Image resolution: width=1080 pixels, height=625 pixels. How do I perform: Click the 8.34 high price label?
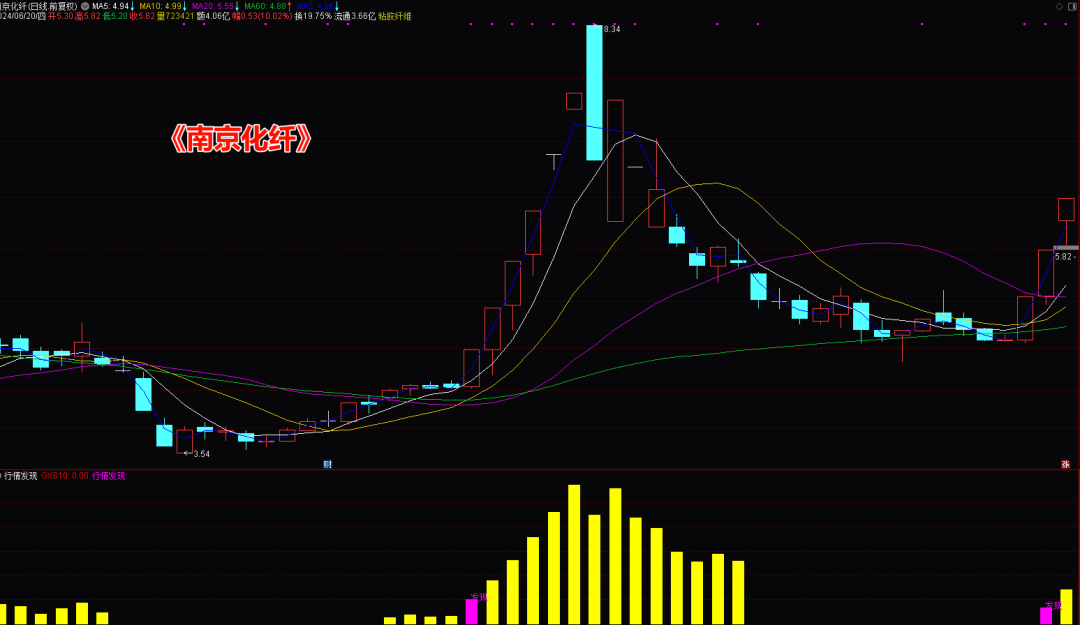coord(612,29)
